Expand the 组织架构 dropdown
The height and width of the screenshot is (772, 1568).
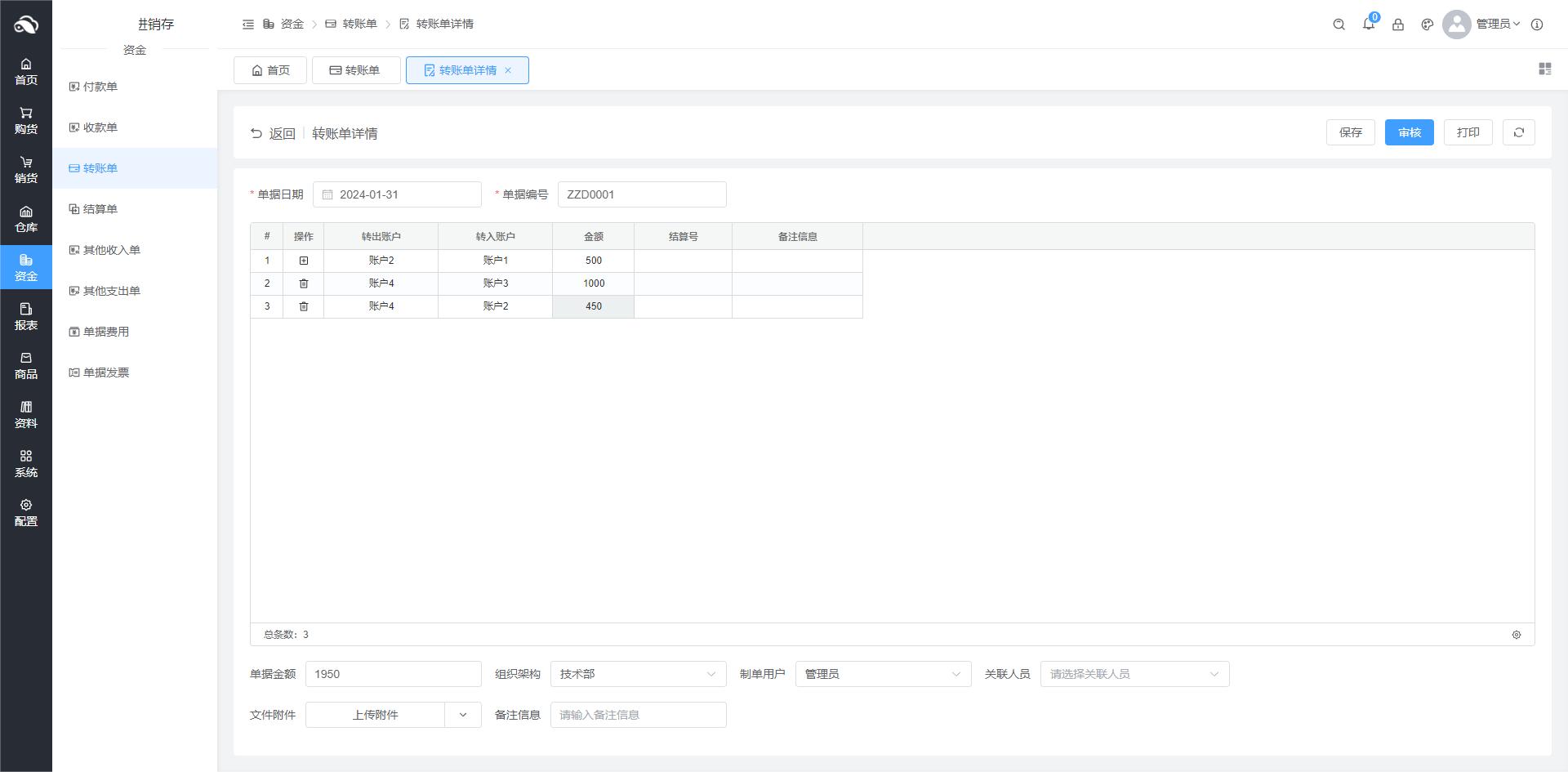638,674
